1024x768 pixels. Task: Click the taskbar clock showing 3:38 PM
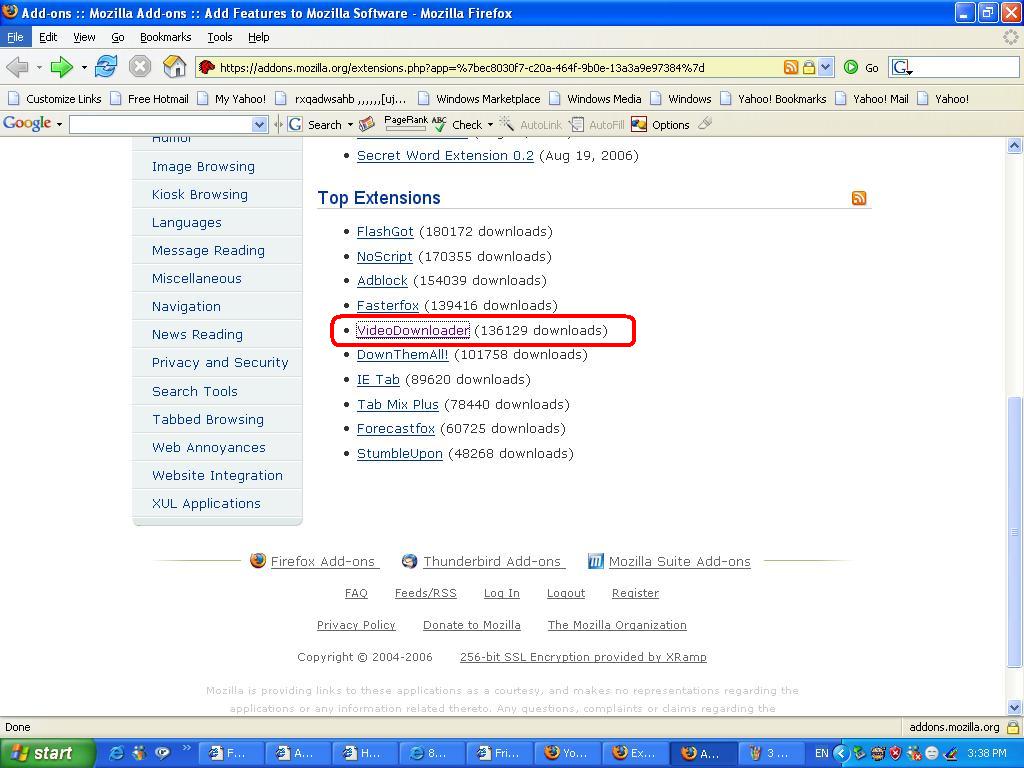(x=987, y=753)
